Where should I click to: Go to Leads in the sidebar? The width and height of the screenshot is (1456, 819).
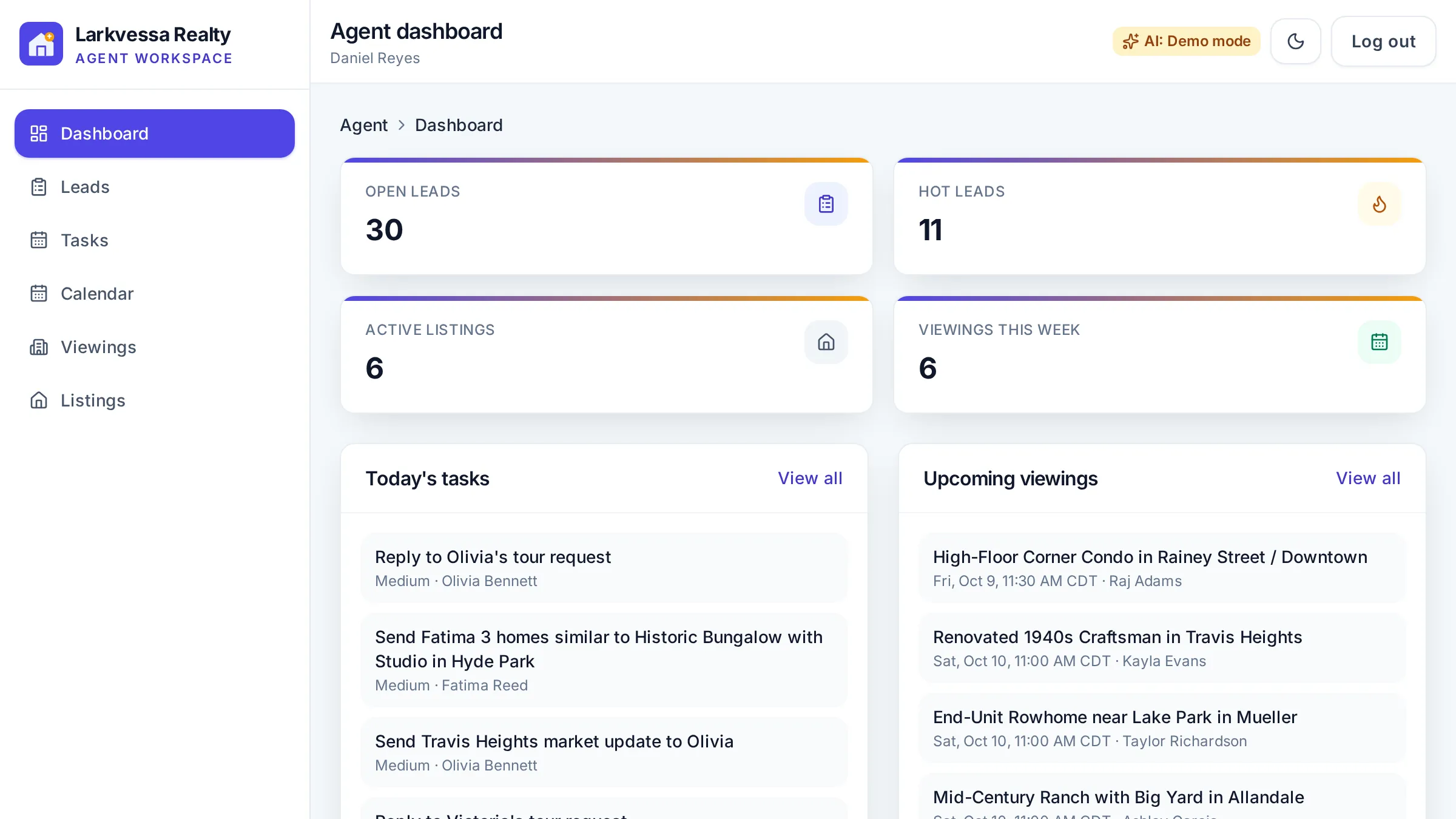[155, 187]
